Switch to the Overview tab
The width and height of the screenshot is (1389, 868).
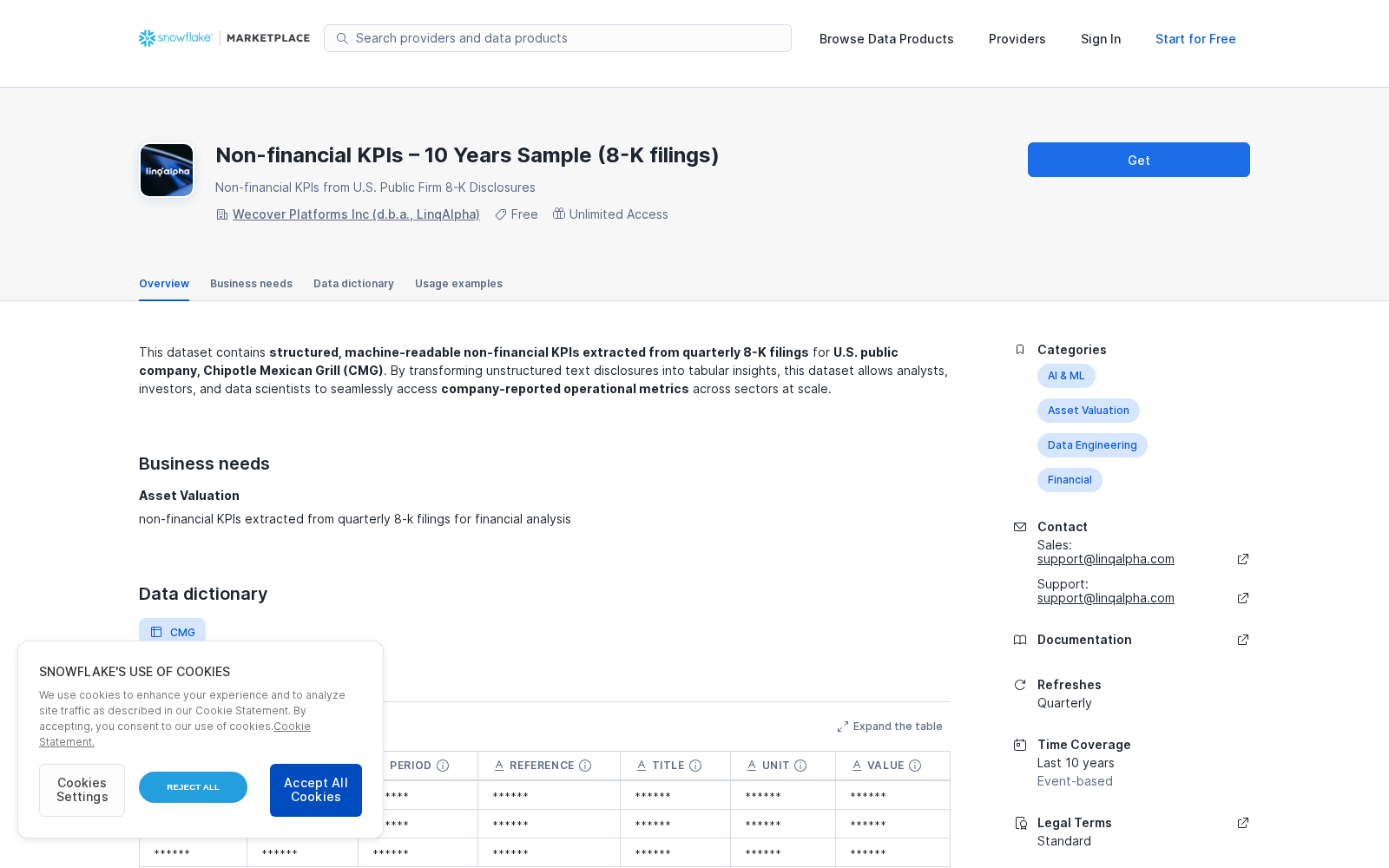164,284
